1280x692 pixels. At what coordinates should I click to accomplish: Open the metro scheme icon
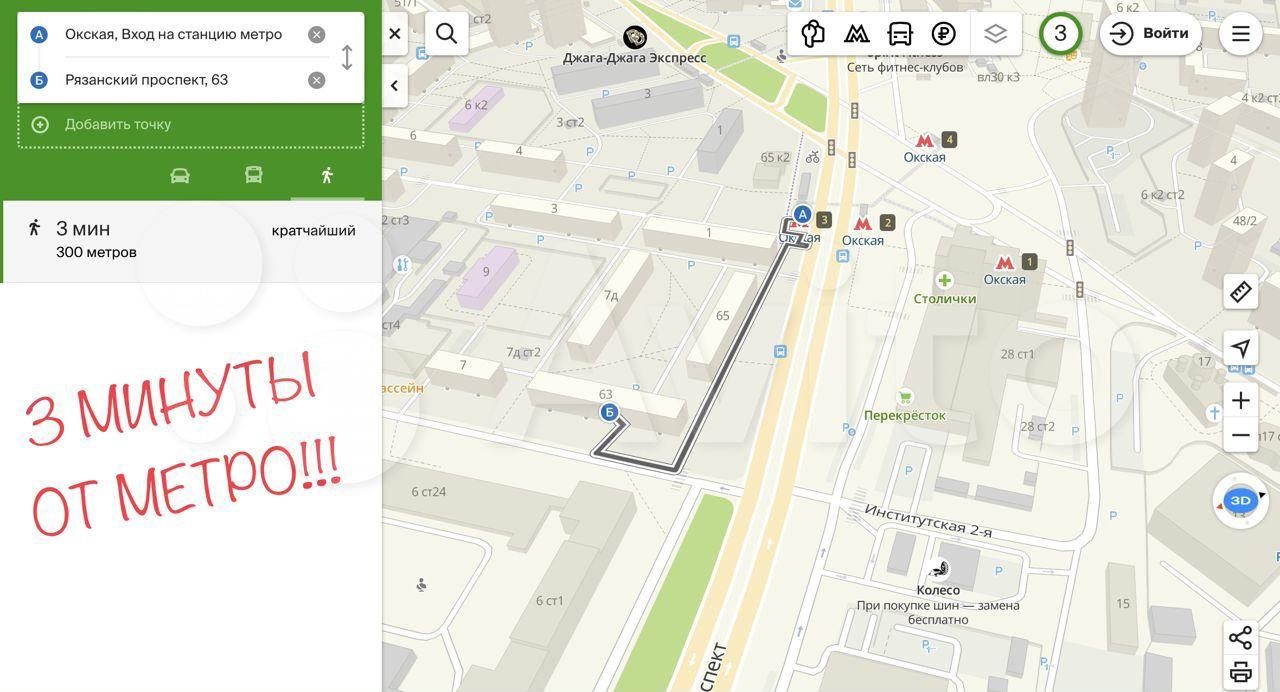[x=856, y=34]
